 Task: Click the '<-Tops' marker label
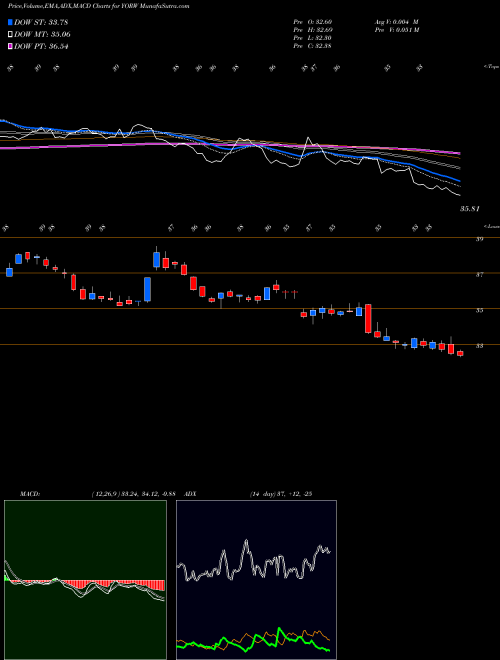click(x=491, y=67)
